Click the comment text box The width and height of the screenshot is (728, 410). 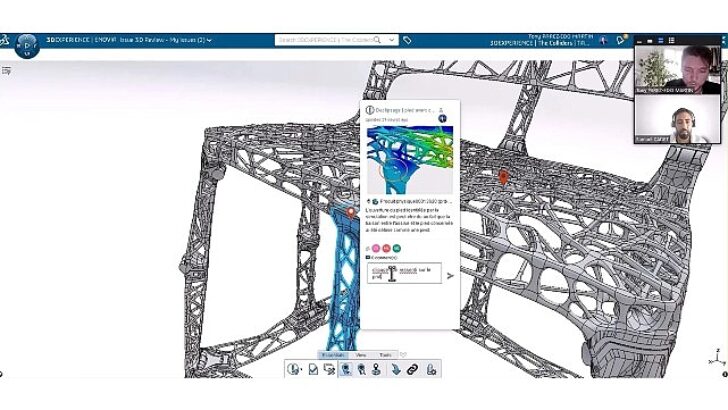pos(405,274)
